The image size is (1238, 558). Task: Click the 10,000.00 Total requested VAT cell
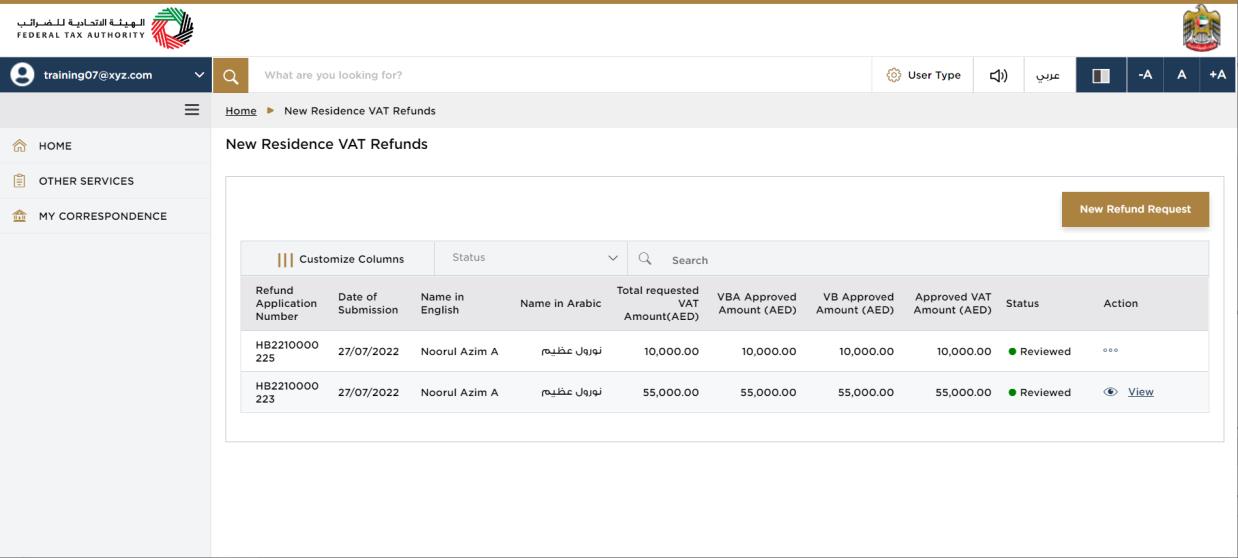point(671,351)
